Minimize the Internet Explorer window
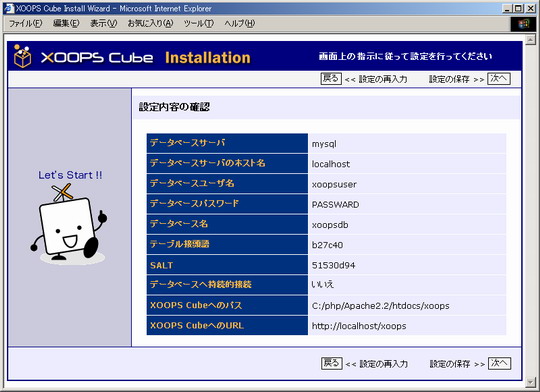 (x=507, y=8)
